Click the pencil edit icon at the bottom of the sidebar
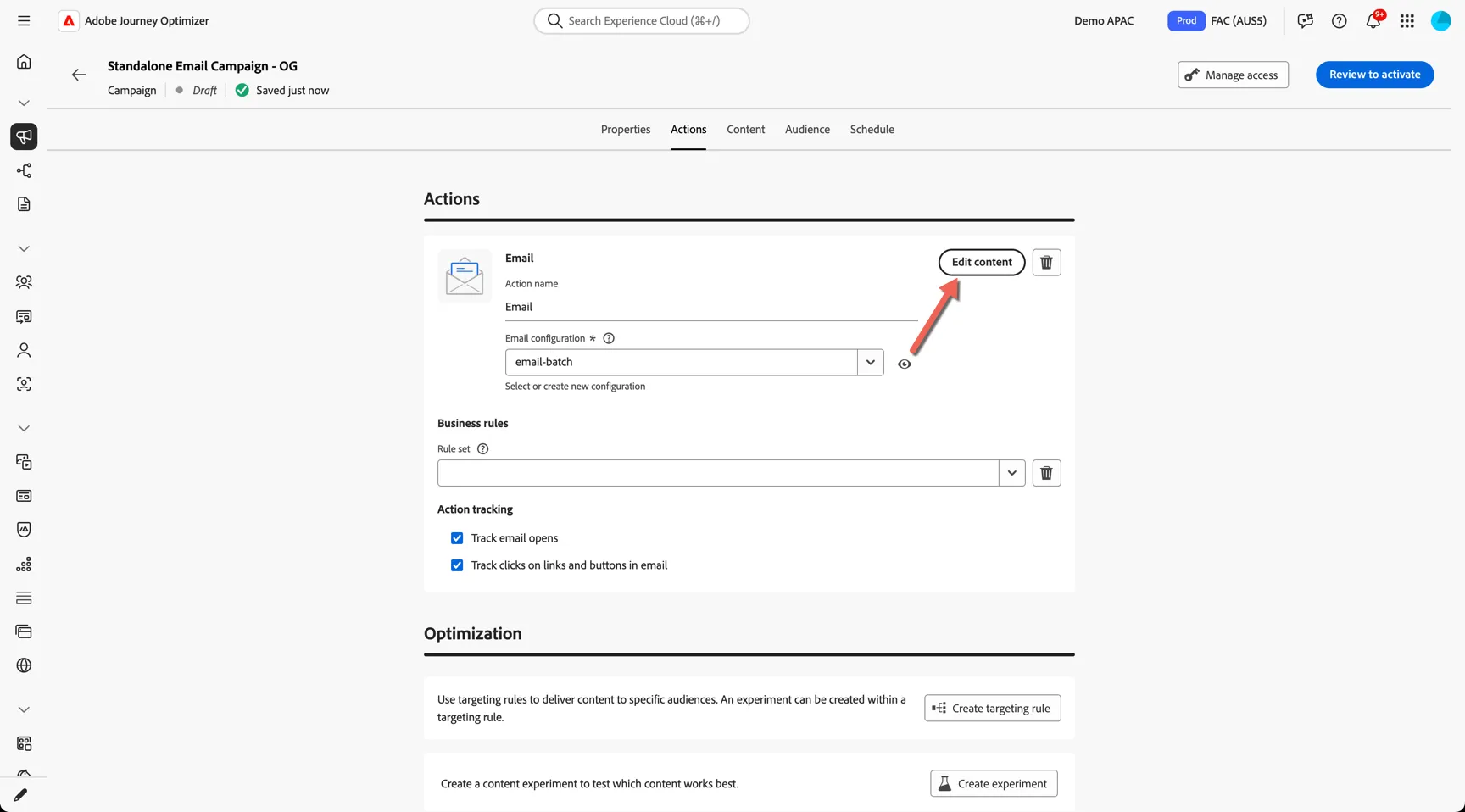The width and height of the screenshot is (1465, 812). [x=20, y=795]
